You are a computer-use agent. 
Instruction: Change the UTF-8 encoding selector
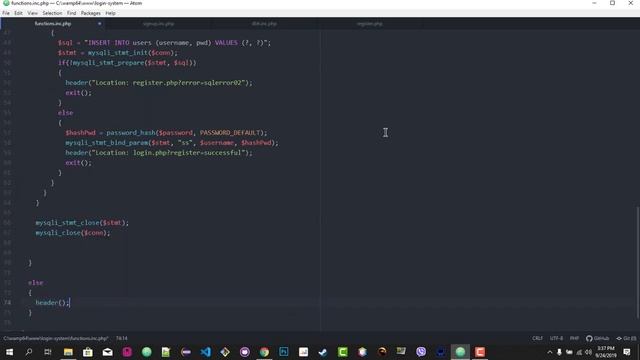556,338
